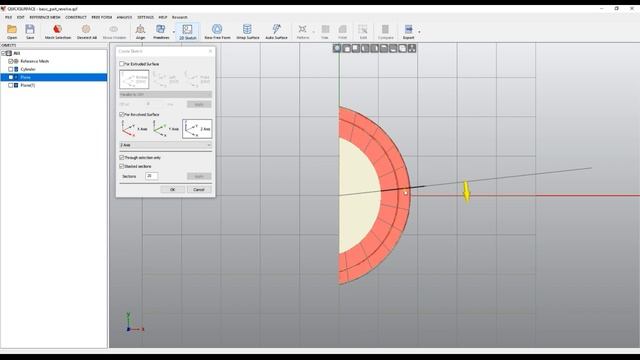
Task: Choose the Wrap Surface tool
Action: coord(247,32)
